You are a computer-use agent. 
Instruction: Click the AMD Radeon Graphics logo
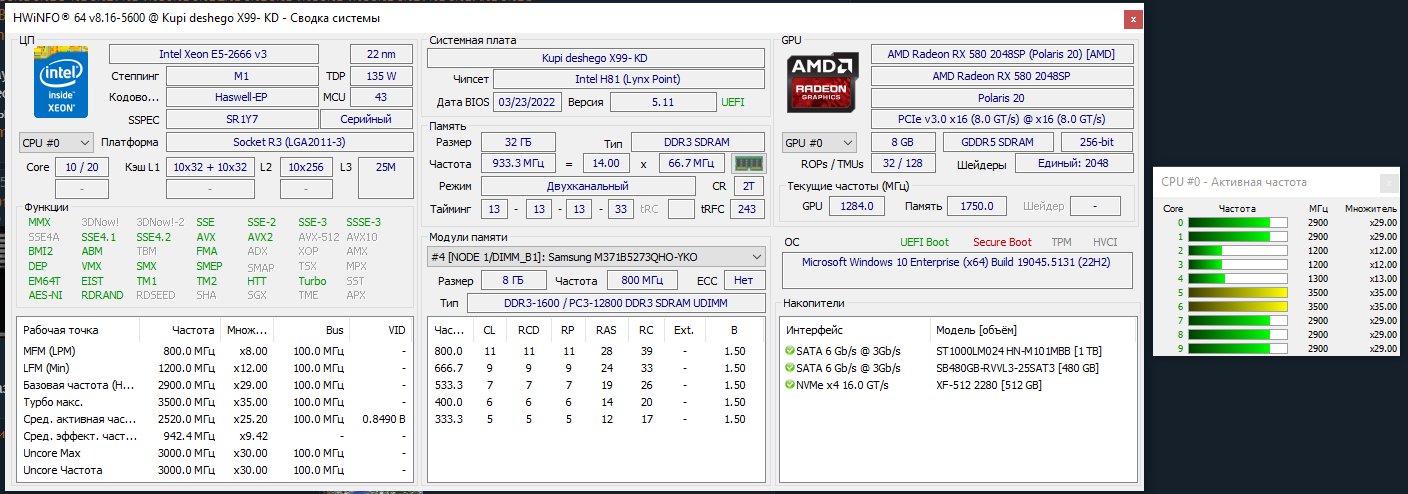(x=821, y=81)
